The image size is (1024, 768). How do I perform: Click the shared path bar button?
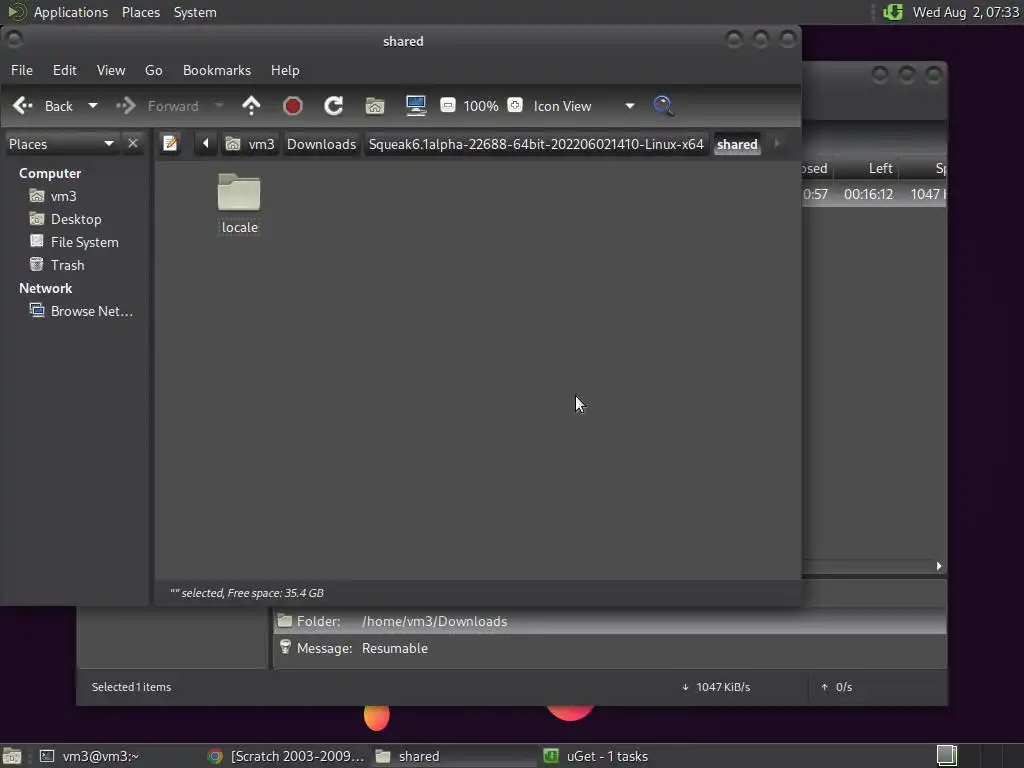[737, 144]
